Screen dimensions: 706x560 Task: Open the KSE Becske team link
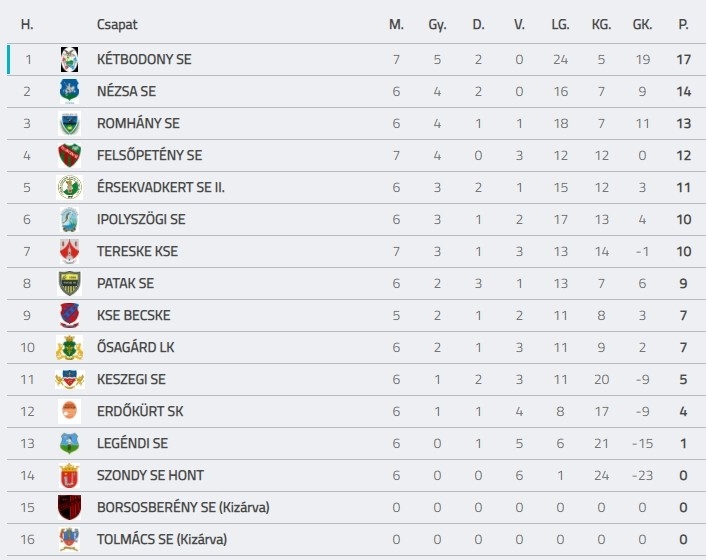tap(133, 315)
